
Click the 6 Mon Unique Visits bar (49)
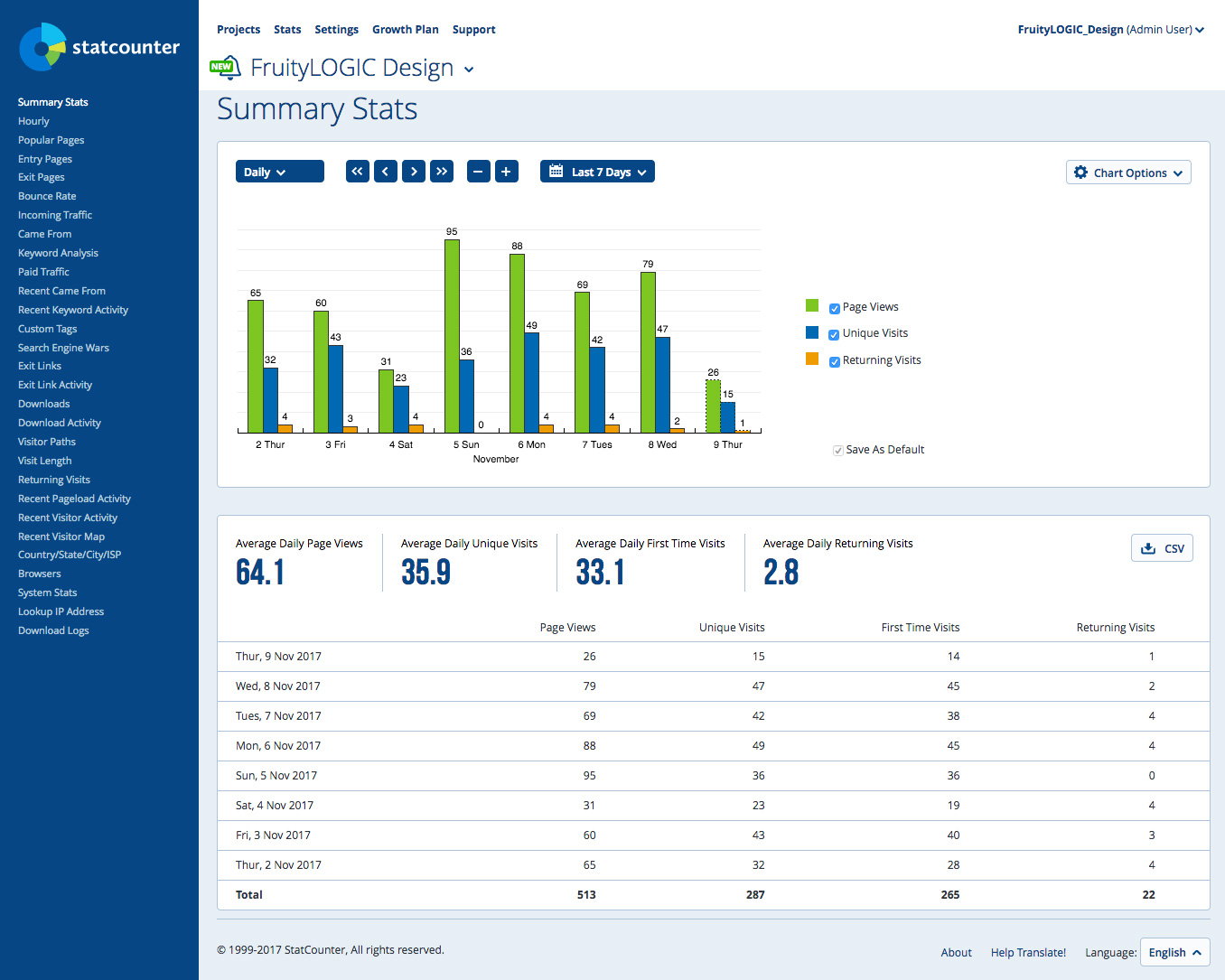tap(531, 383)
